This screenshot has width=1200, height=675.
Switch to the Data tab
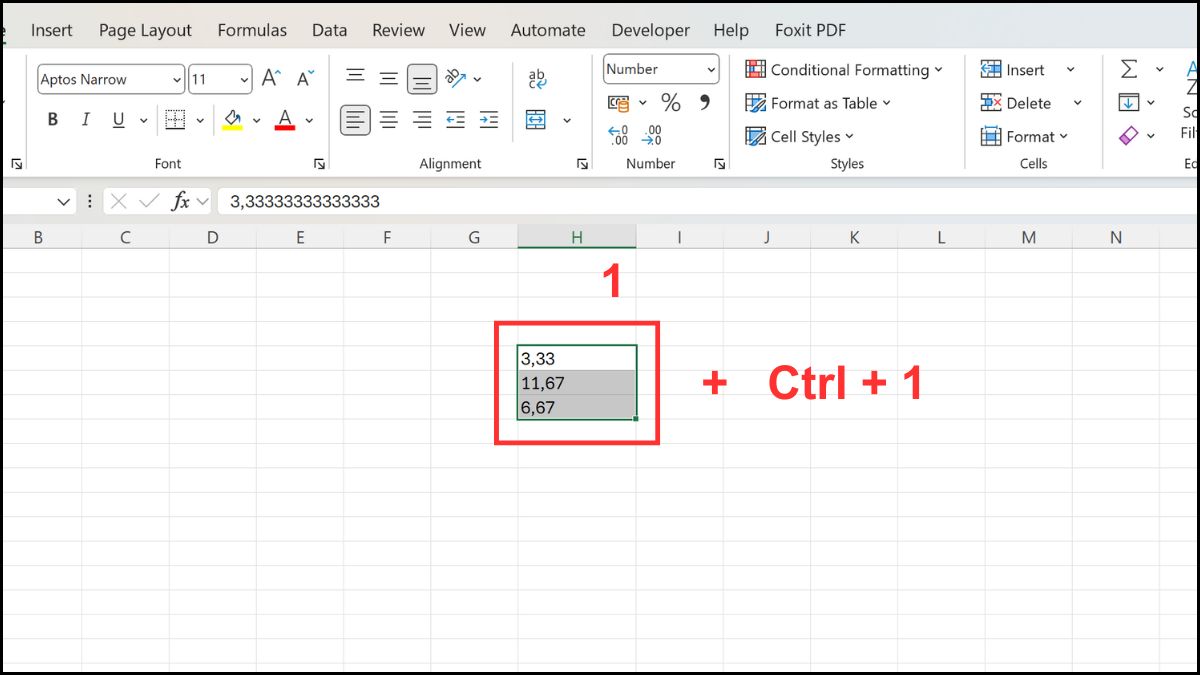point(330,30)
